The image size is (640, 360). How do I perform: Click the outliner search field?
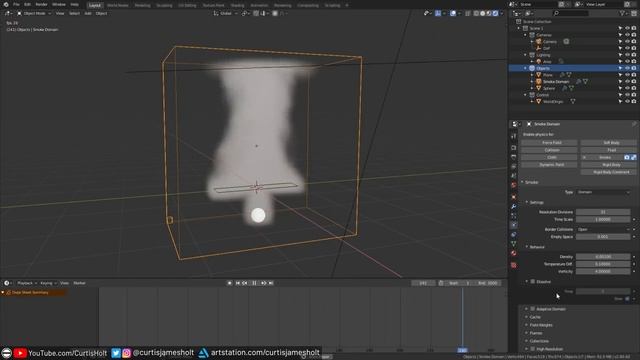[x=571, y=13]
